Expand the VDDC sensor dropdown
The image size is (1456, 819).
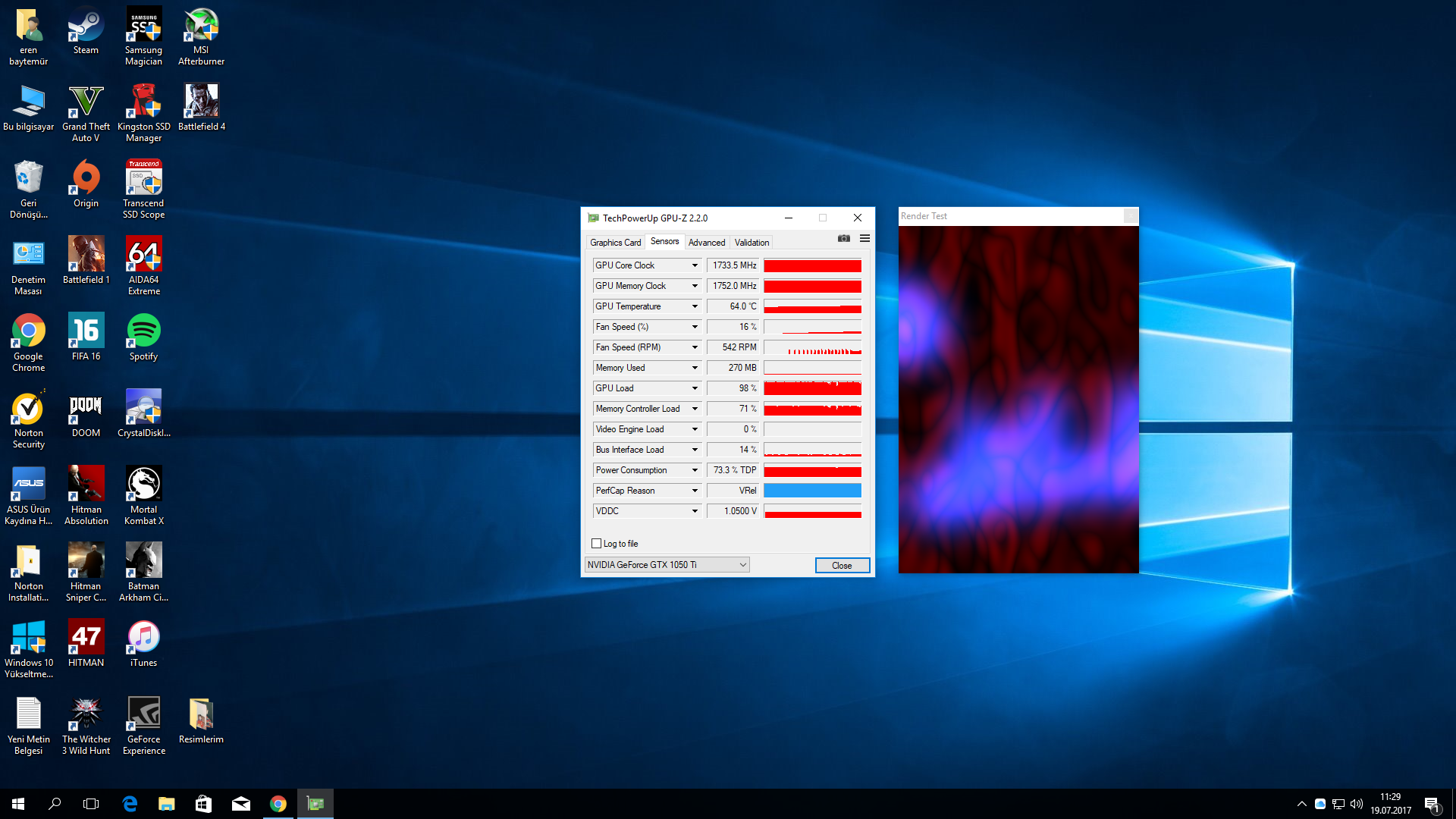pyautogui.click(x=695, y=511)
